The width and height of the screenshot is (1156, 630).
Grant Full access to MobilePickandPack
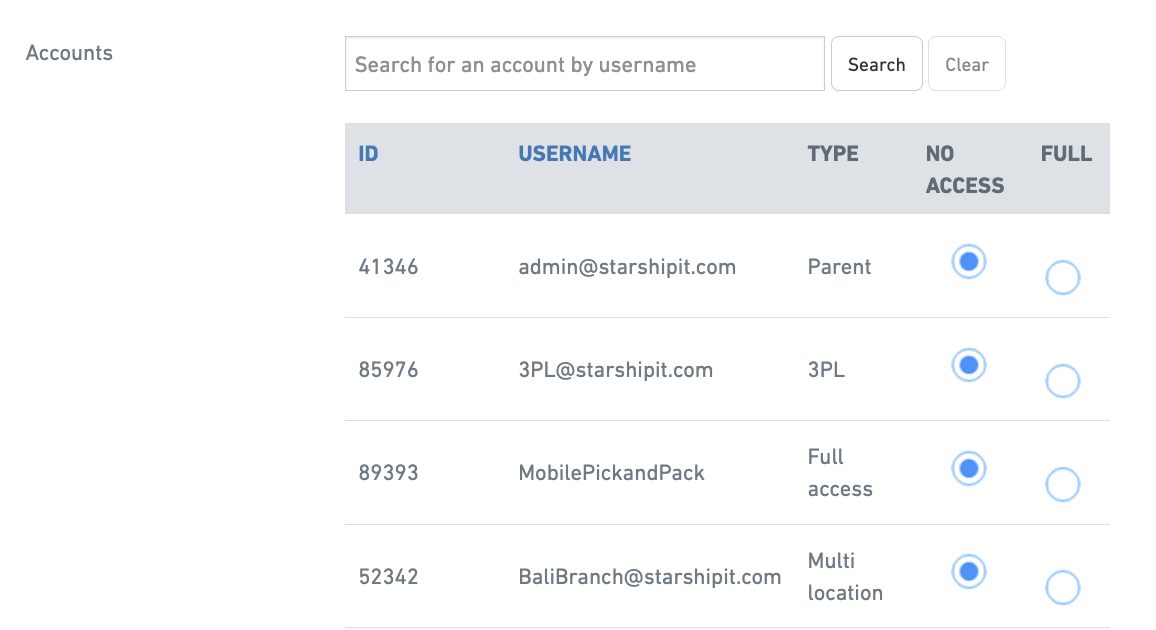1062,484
